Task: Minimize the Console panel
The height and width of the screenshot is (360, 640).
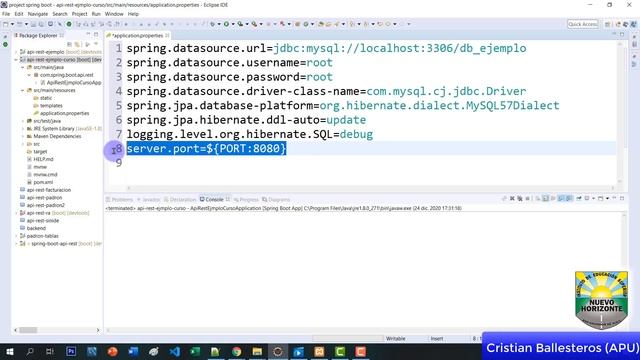Action: [614, 198]
